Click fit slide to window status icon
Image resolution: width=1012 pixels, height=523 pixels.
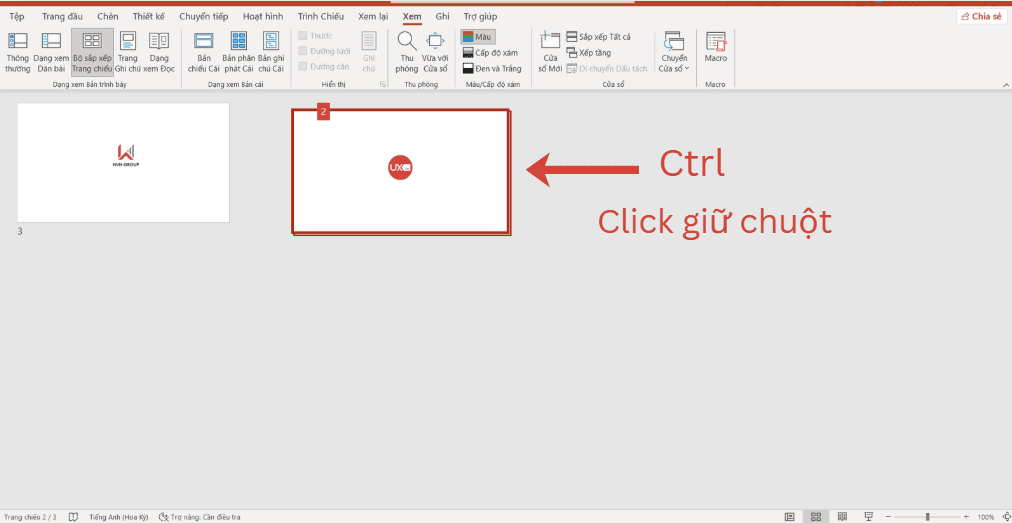[x=1005, y=517]
